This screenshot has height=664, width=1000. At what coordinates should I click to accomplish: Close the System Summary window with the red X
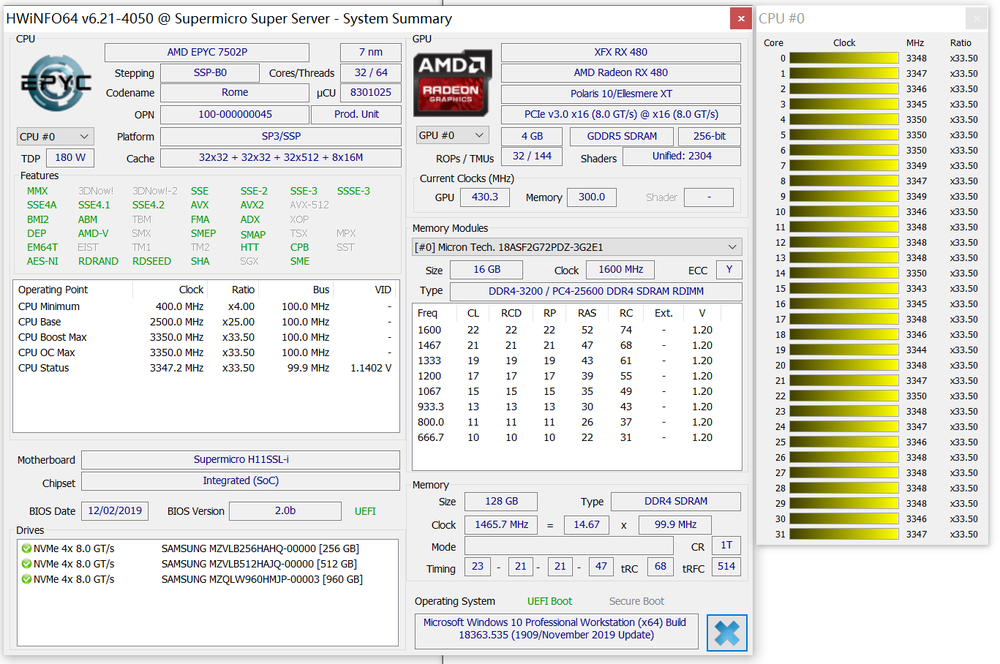pyautogui.click(x=740, y=18)
